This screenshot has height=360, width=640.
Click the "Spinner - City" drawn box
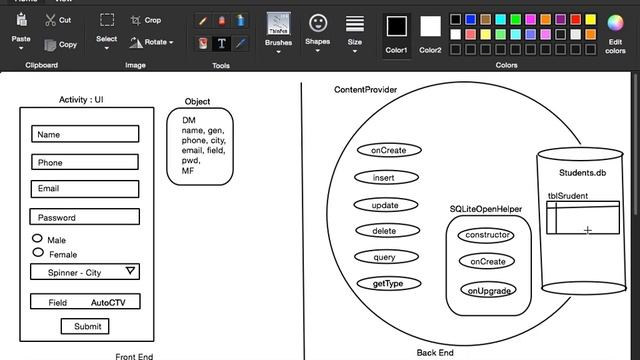(x=85, y=272)
